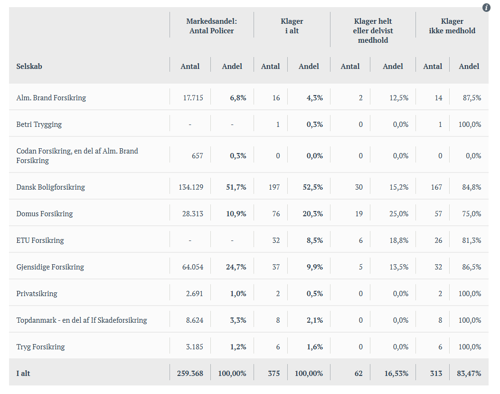Select the Privatsikring row
Screen dimensions: 500x394
point(249,294)
